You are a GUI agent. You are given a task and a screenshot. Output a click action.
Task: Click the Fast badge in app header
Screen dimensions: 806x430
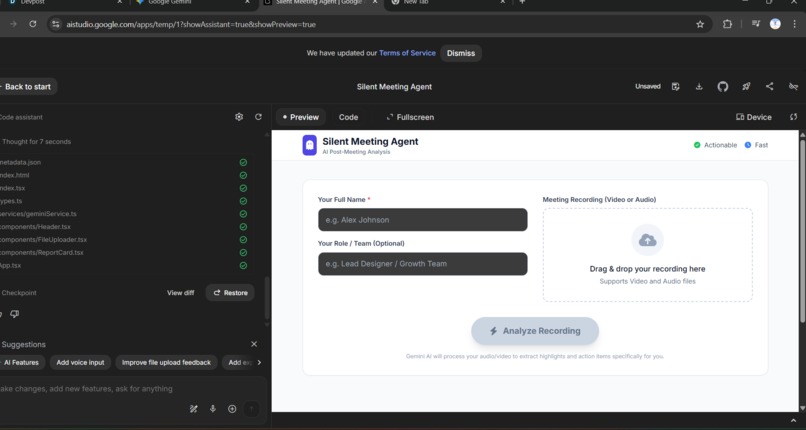(x=757, y=145)
